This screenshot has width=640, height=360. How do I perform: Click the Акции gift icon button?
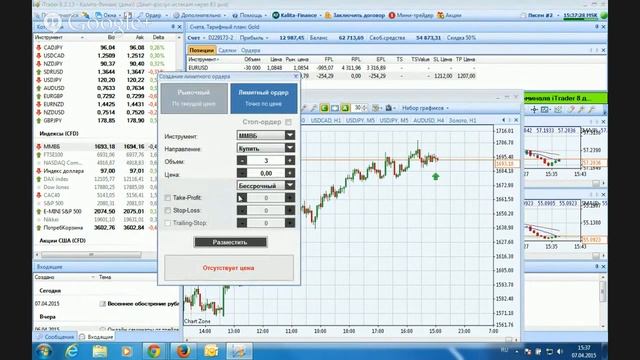pos(449,16)
